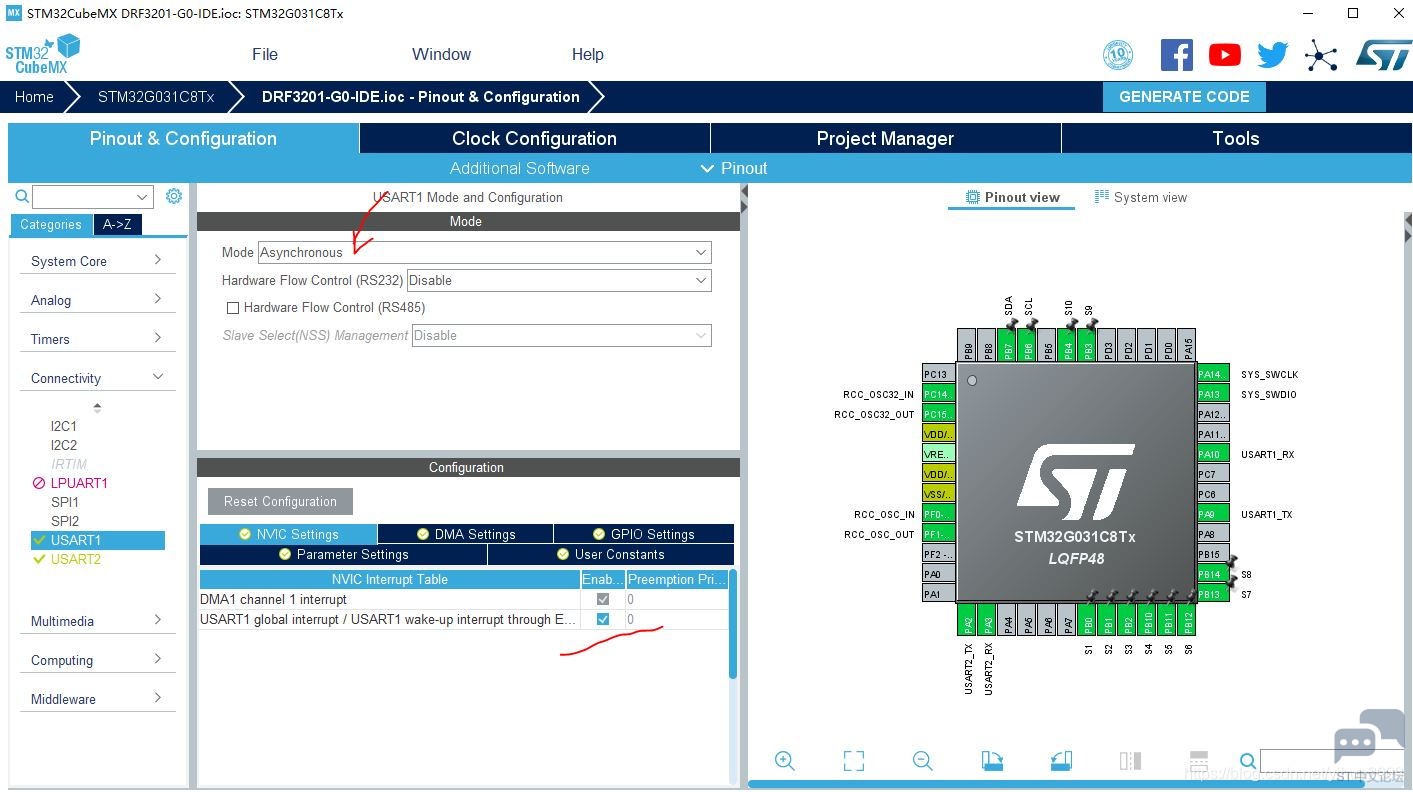Toggle DMA1 channel 1 interrupt checkbox
The image size is (1413, 792).
coord(603,599)
